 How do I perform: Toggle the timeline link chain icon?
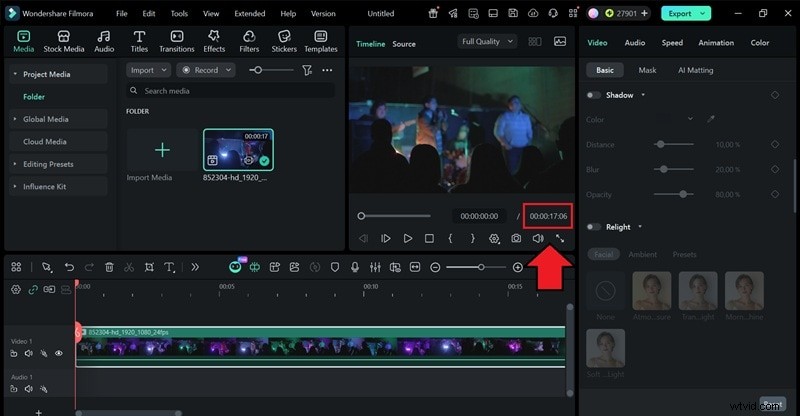(x=33, y=289)
